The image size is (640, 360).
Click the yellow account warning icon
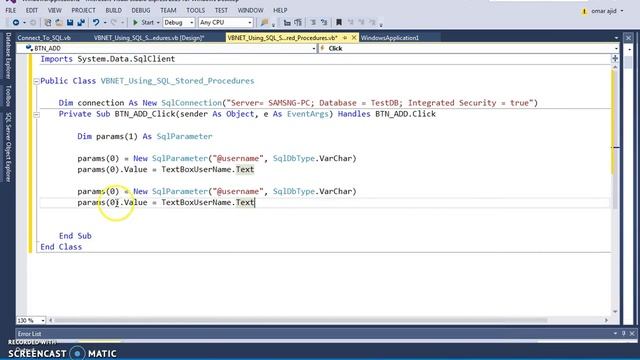tap(584, 11)
